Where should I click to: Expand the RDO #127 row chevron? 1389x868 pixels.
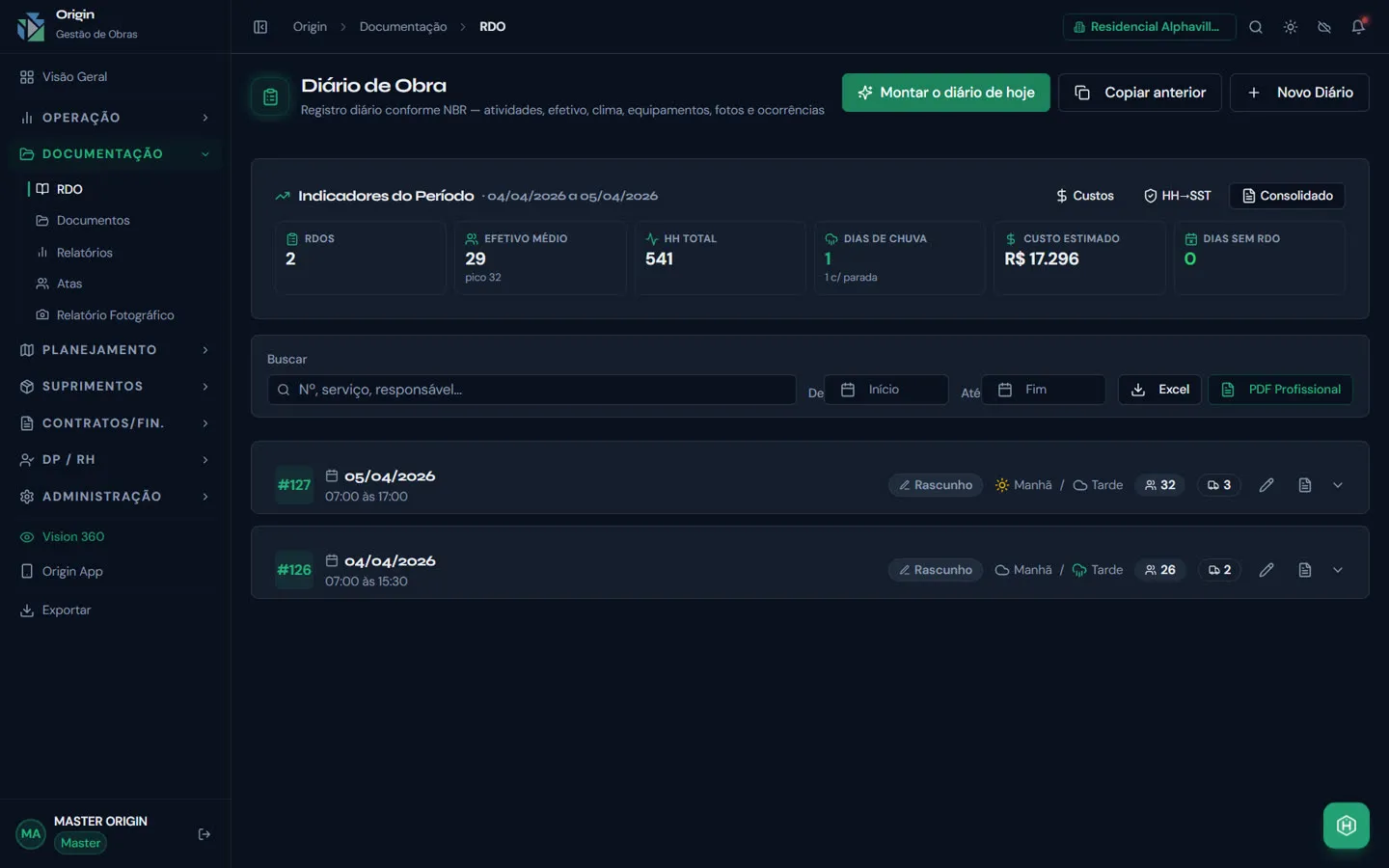tap(1338, 485)
